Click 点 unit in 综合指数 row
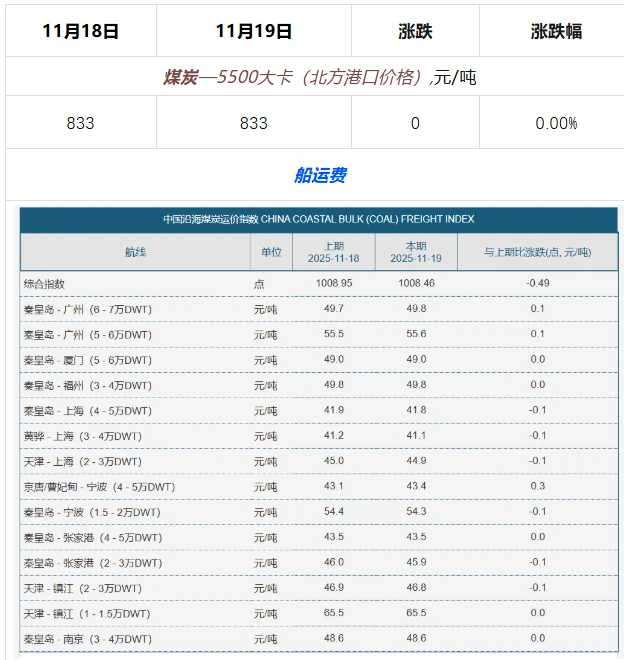This screenshot has height=660, width=624. (259, 284)
